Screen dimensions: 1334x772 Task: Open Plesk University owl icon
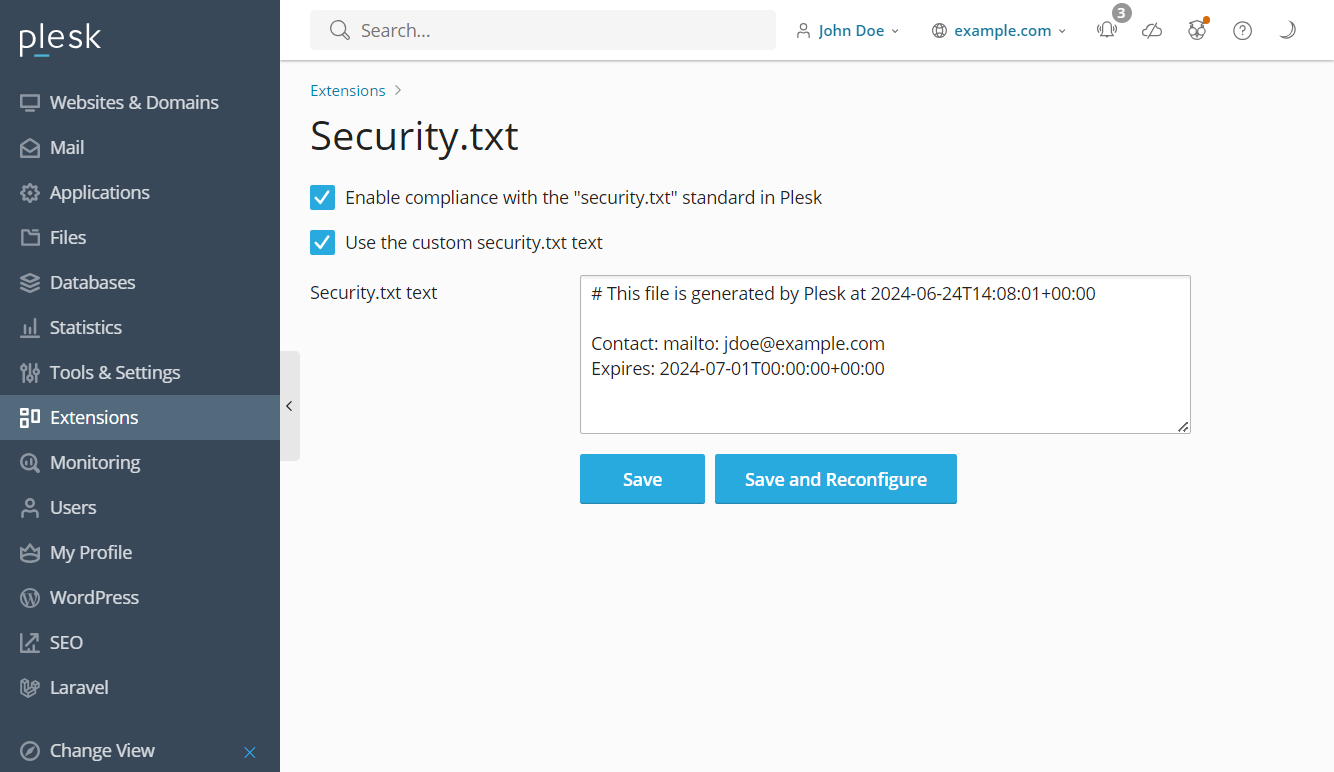pyautogui.click(x=1196, y=30)
